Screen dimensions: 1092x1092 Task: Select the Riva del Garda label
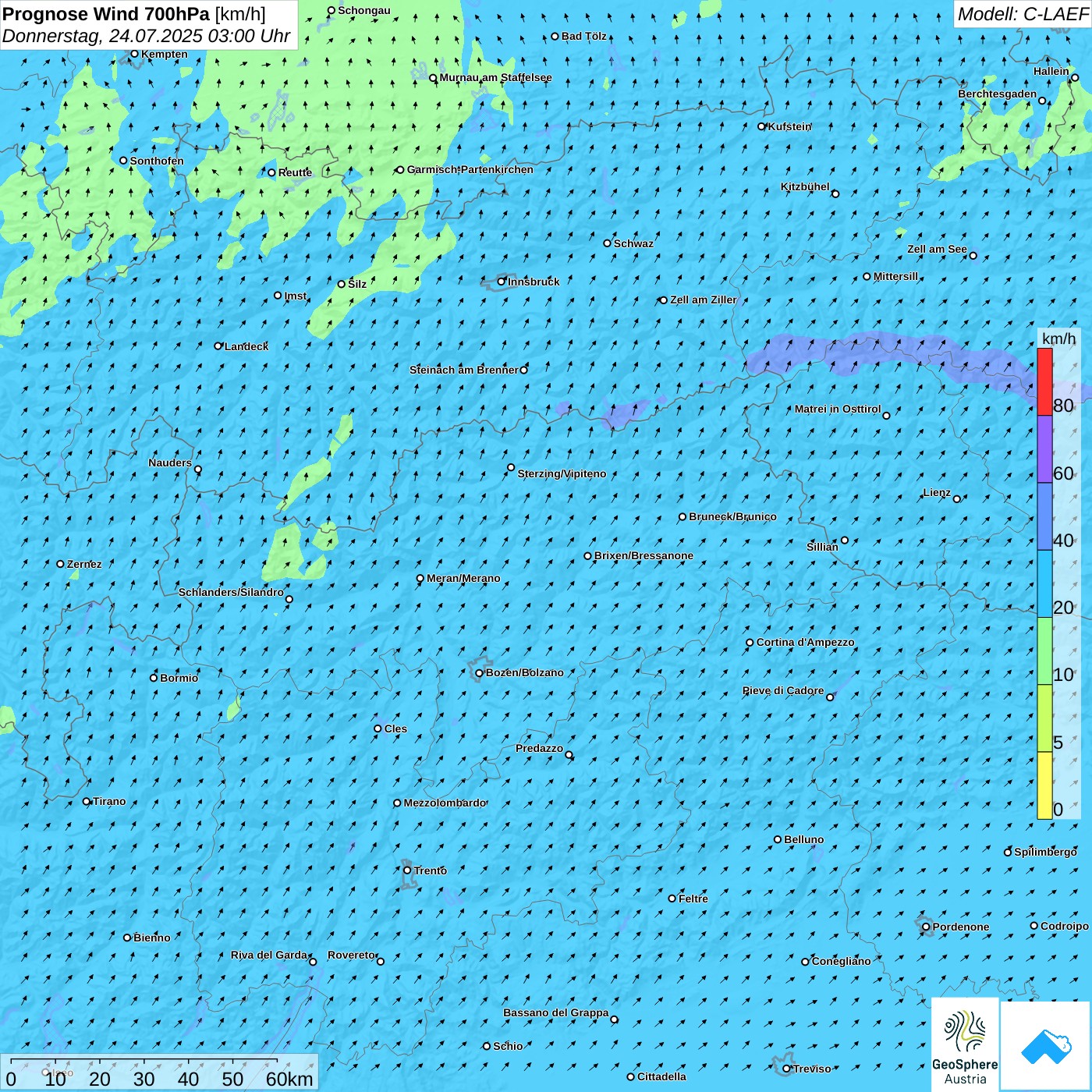pyautogui.click(x=269, y=955)
